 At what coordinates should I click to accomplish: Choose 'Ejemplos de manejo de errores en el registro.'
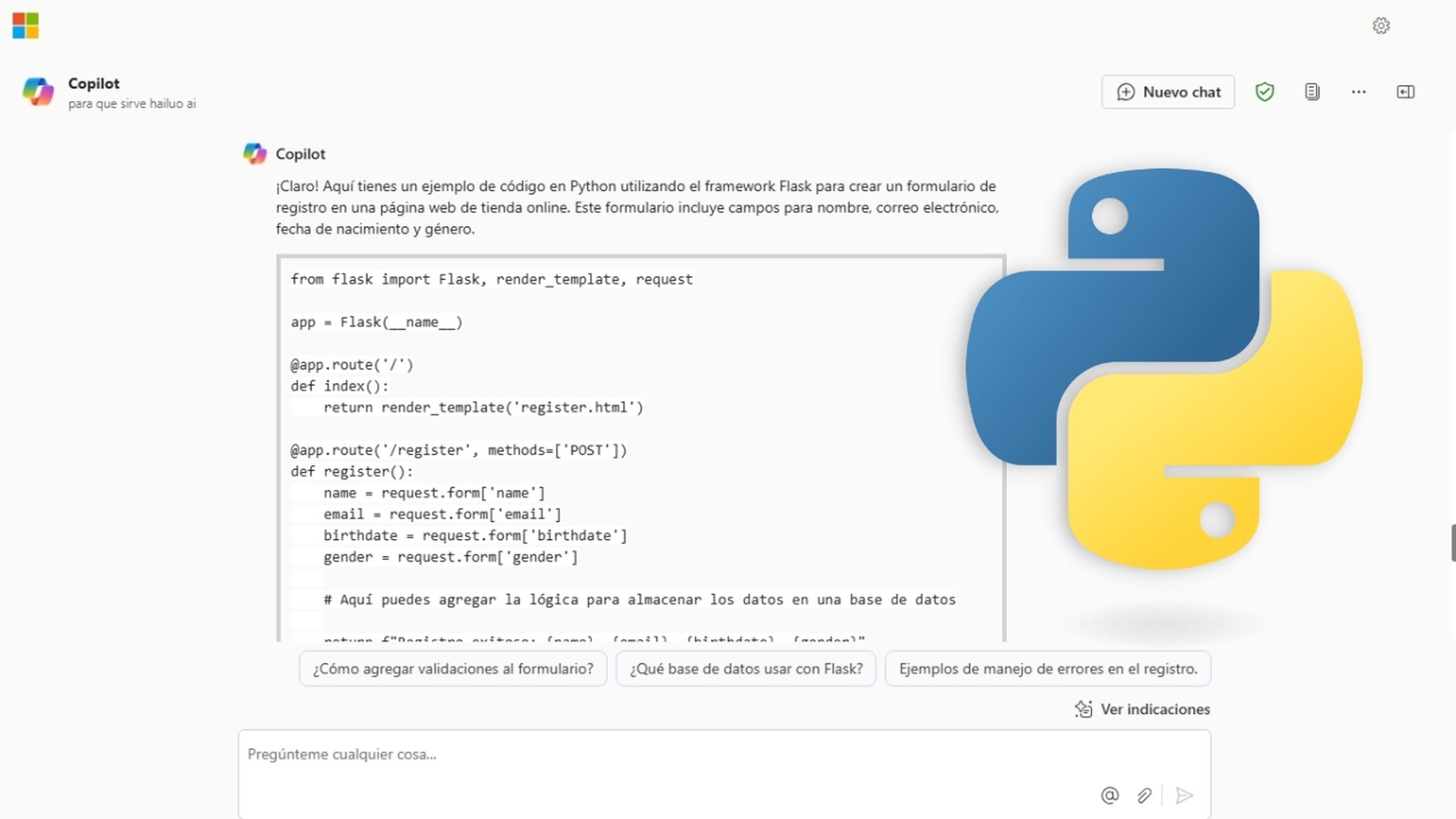(x=1047, y=668)
